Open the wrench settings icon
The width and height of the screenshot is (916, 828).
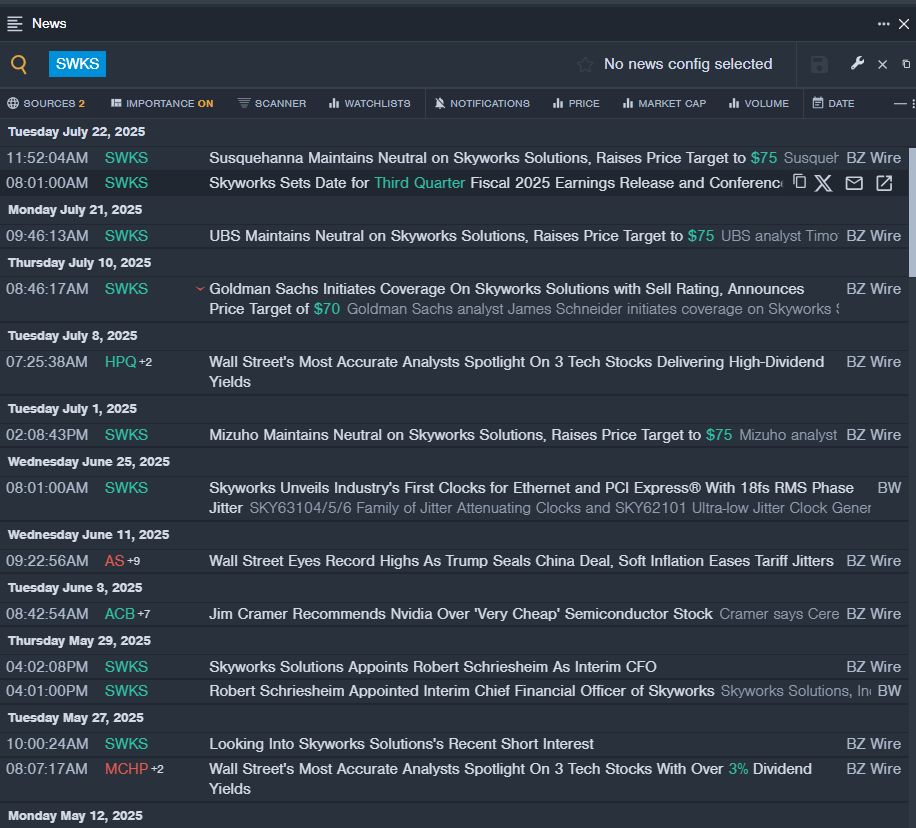pyautogui.click(x=857, y=63)
